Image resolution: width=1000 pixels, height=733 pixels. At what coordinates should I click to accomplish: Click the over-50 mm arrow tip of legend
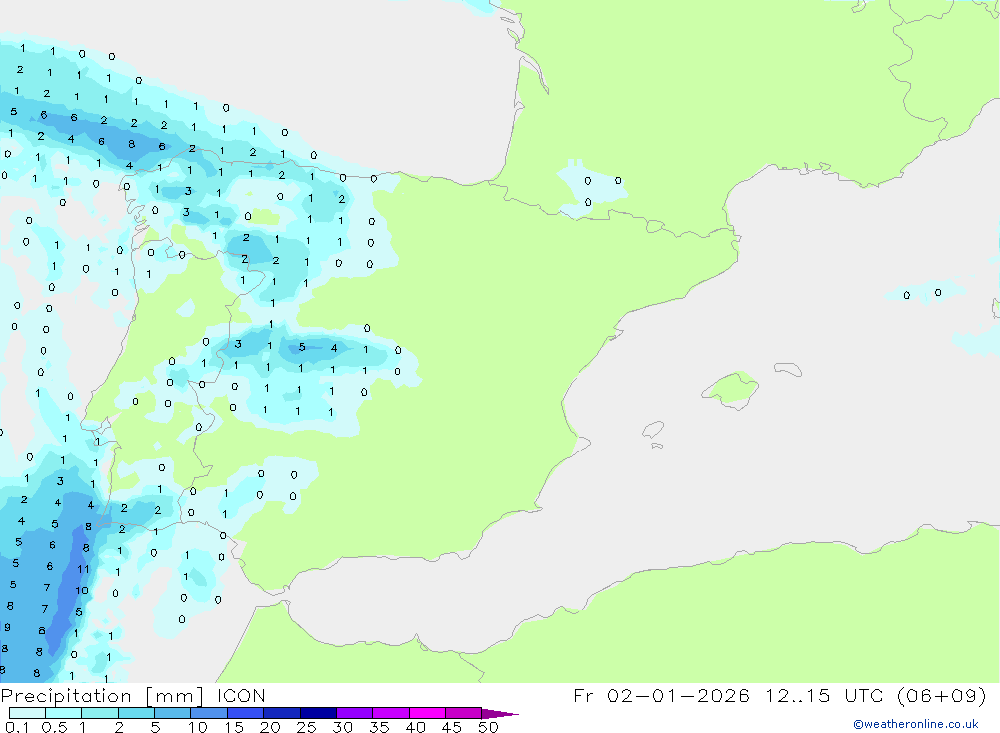point(500,713)
